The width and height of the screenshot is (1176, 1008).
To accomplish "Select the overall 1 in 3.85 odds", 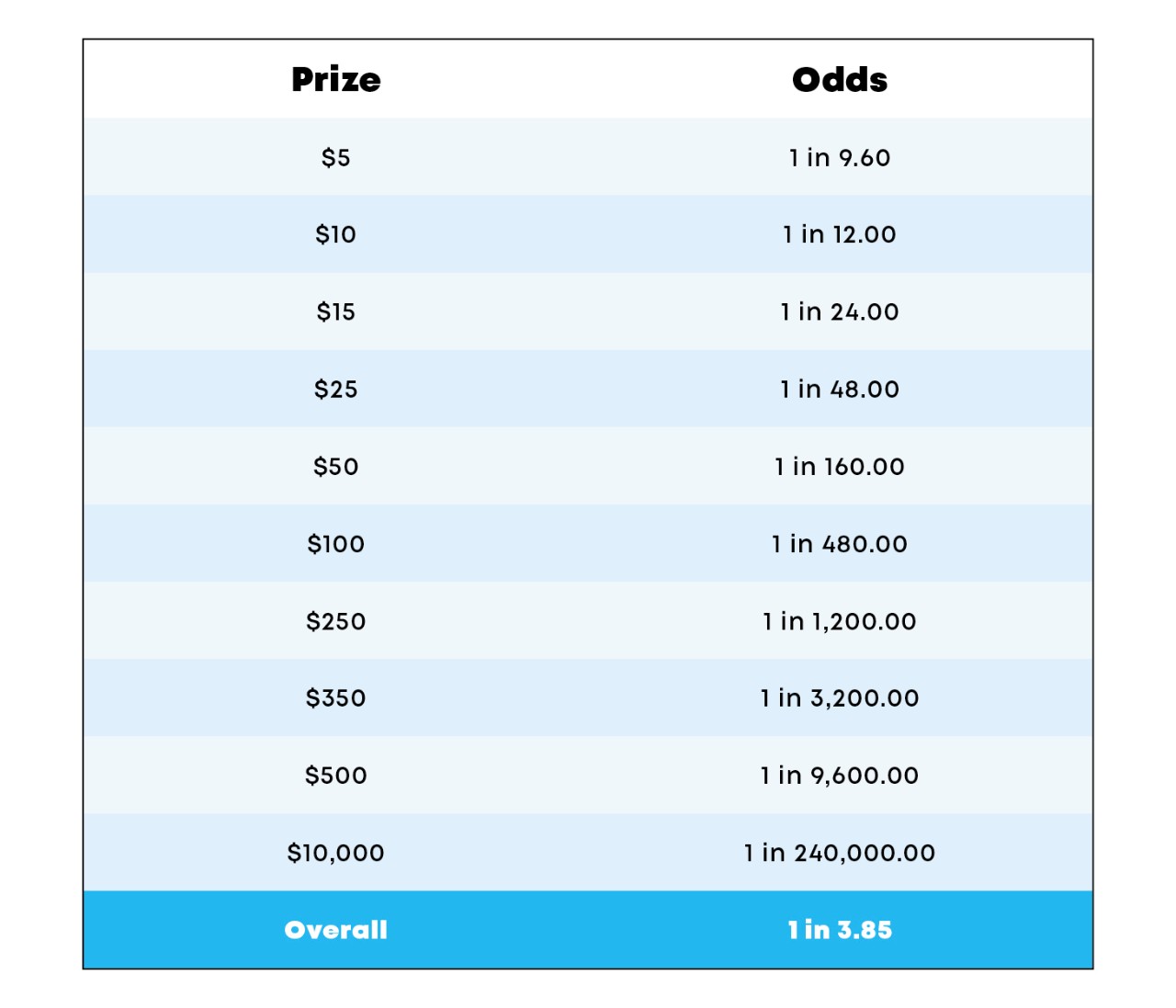I will (x=840, y=930).
